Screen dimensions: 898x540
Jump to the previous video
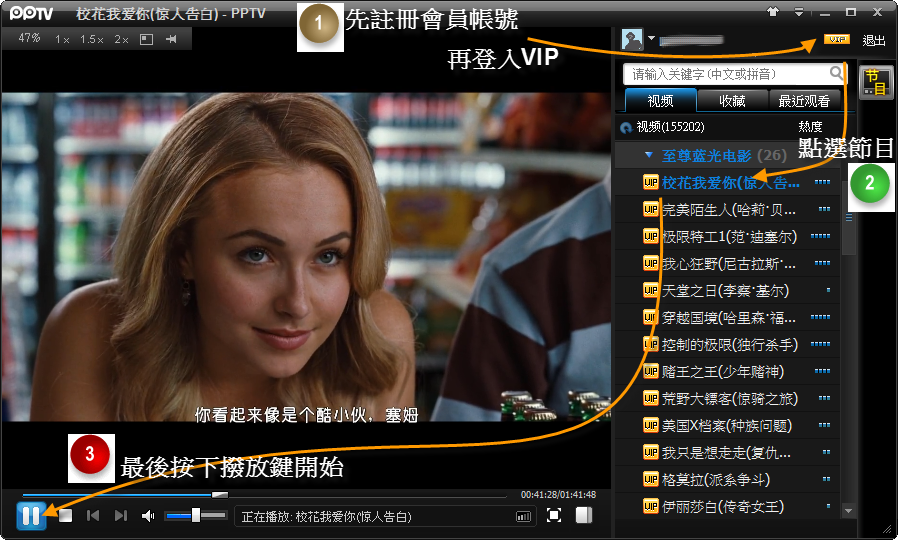click(93, 516)
